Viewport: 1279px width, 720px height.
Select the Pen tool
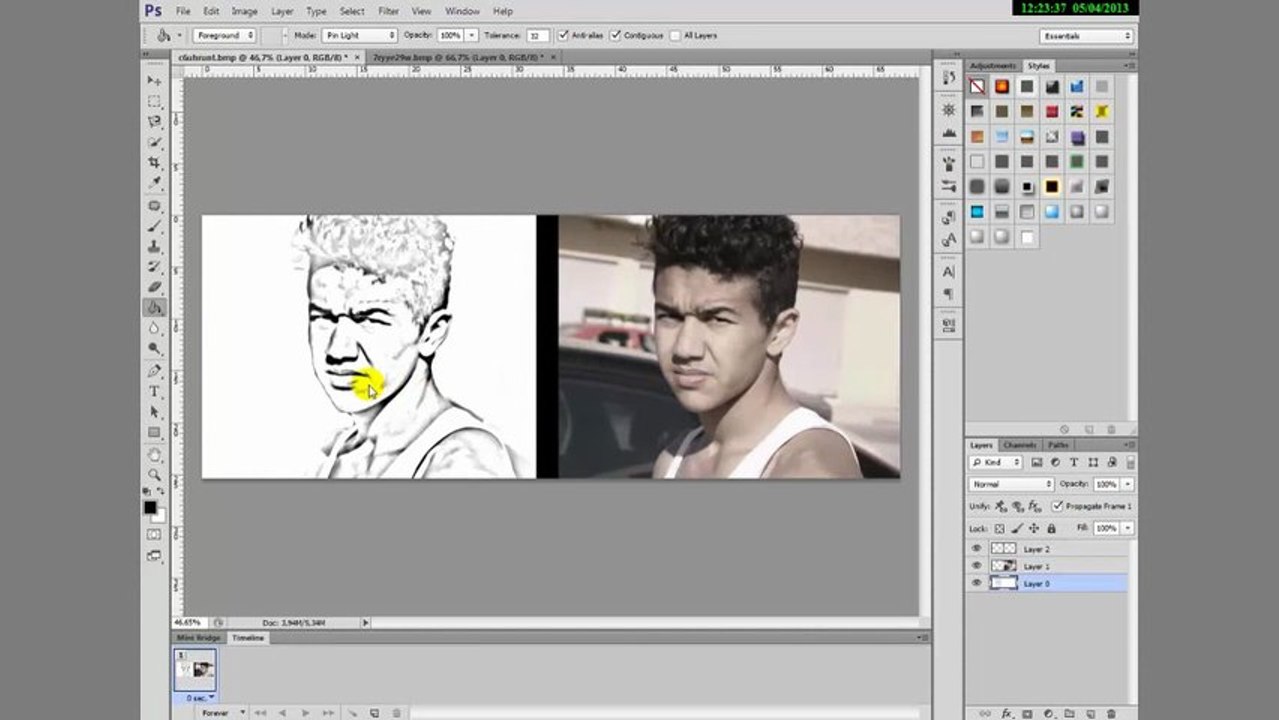154,371
